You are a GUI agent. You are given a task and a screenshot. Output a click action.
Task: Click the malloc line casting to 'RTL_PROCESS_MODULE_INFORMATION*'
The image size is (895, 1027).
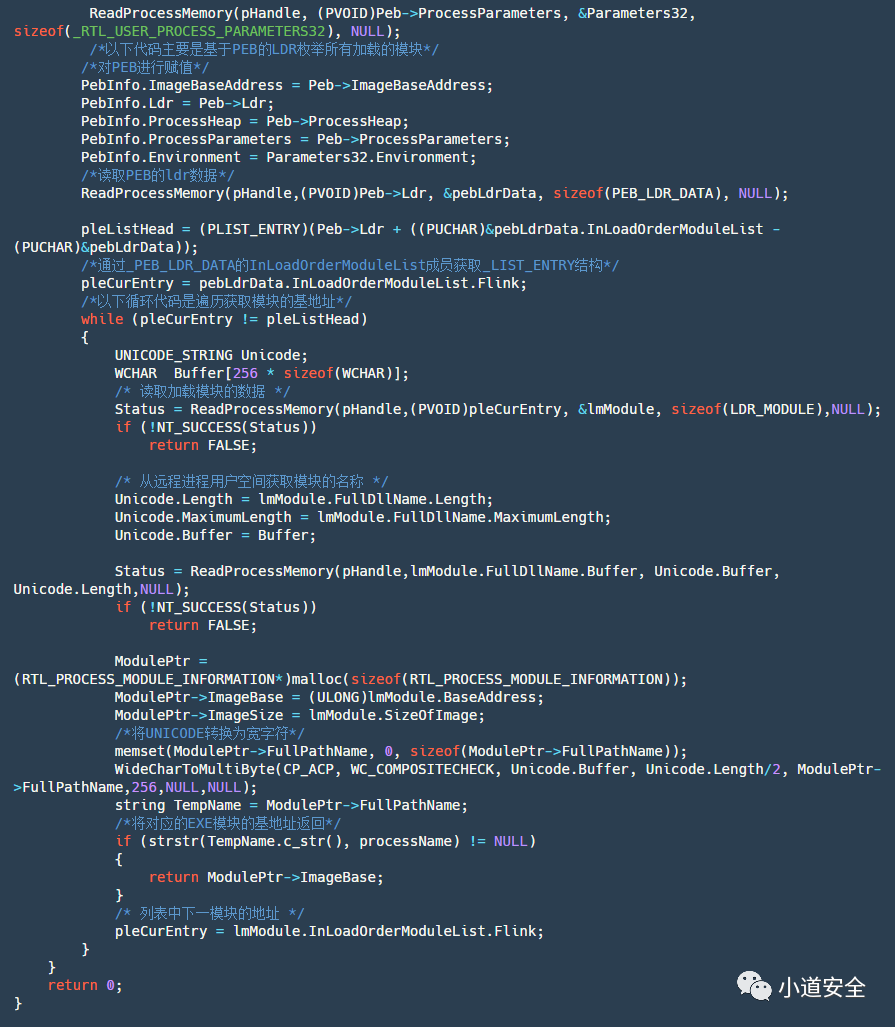click(350, 680)
